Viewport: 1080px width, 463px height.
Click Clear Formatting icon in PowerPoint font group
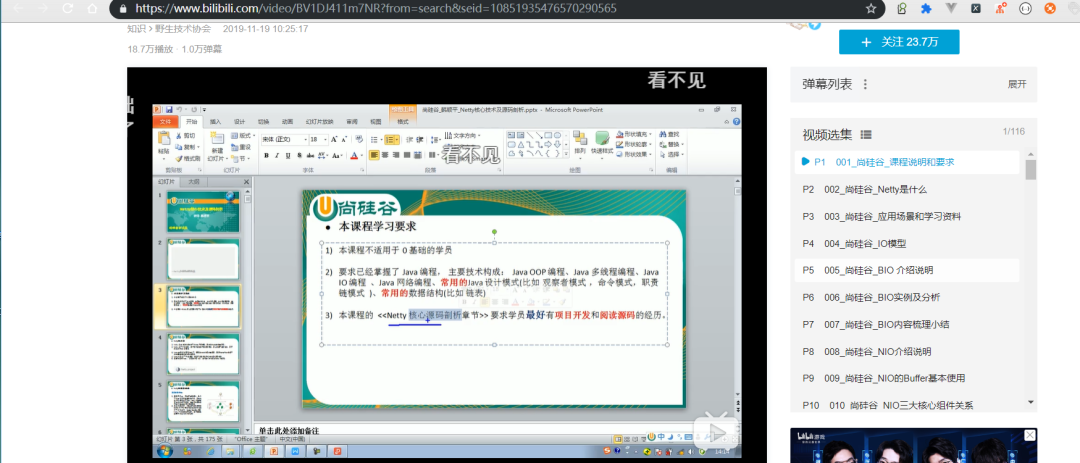coord(359,138)
